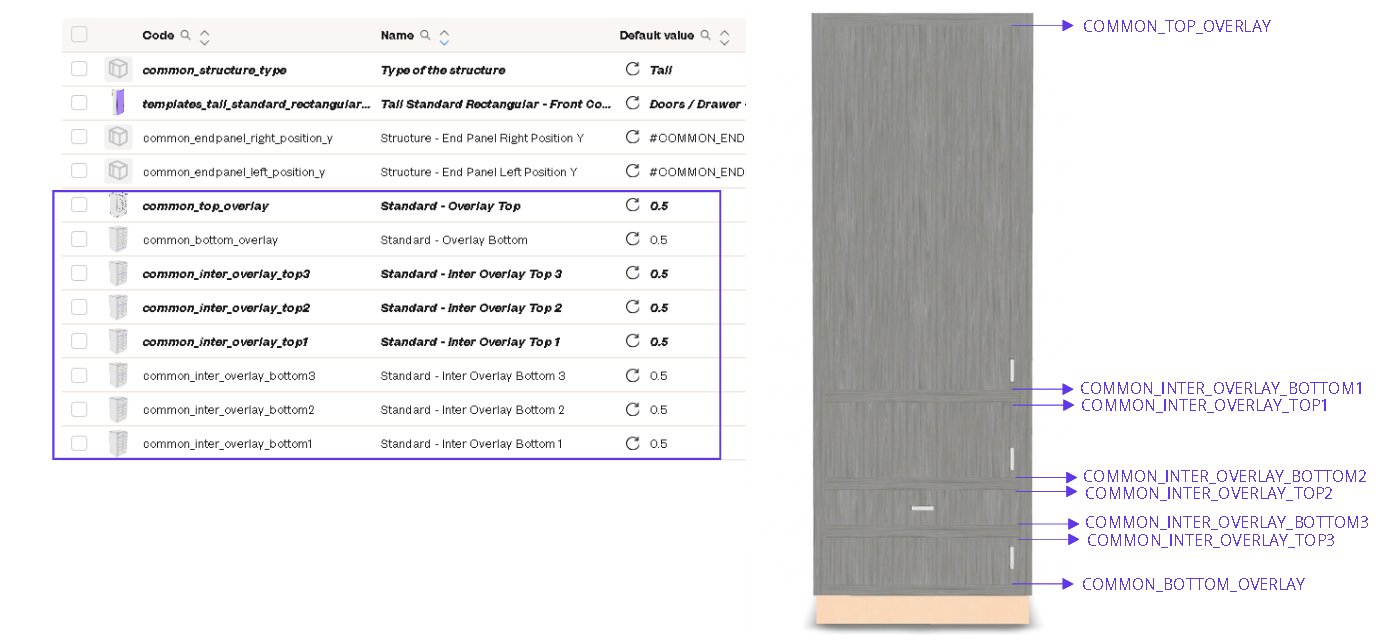Reset default value for templates_tall_standard_rectangular row

tap(632, 103)
